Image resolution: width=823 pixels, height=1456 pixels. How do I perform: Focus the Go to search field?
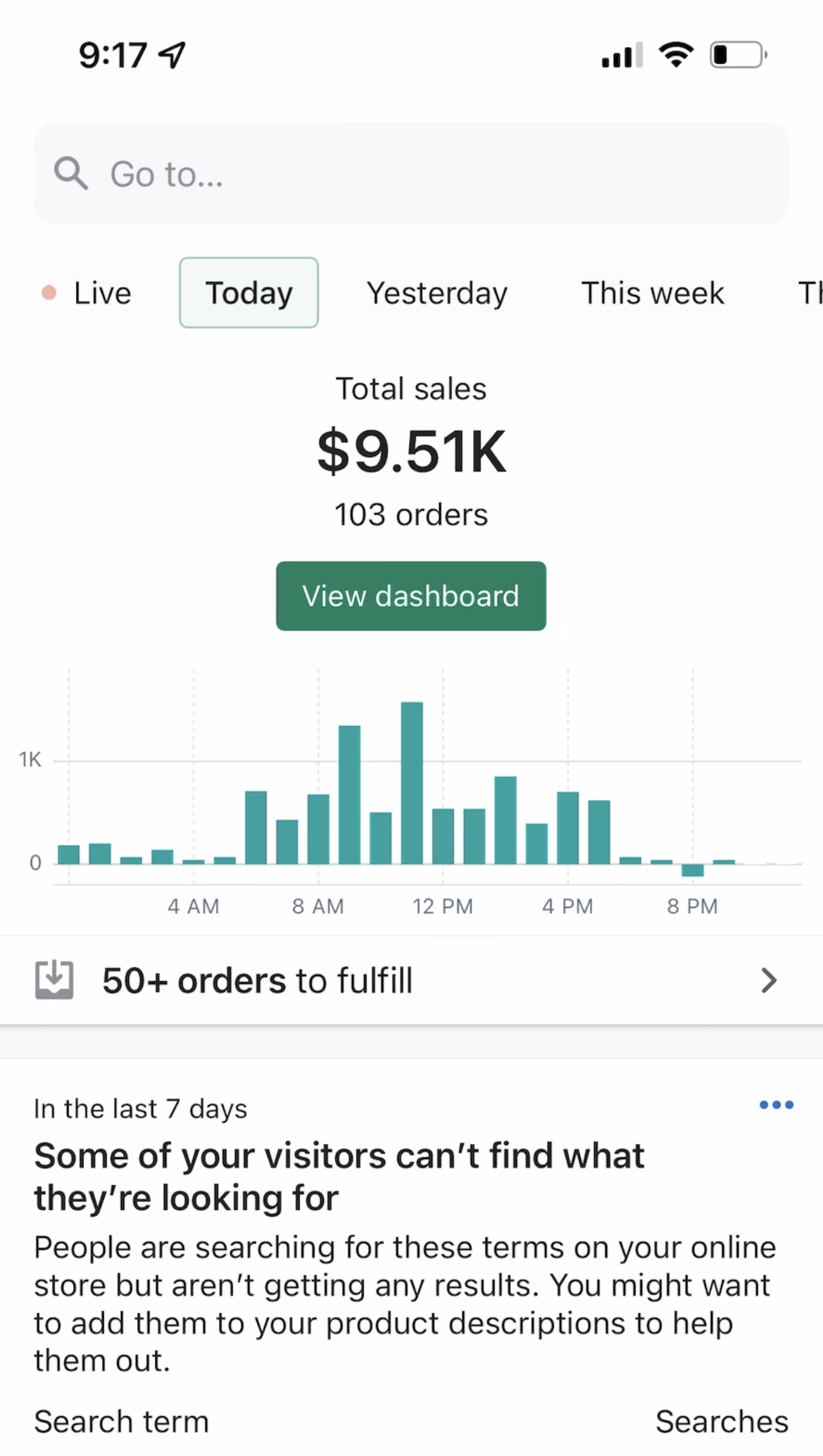click(x=411, y=173)
